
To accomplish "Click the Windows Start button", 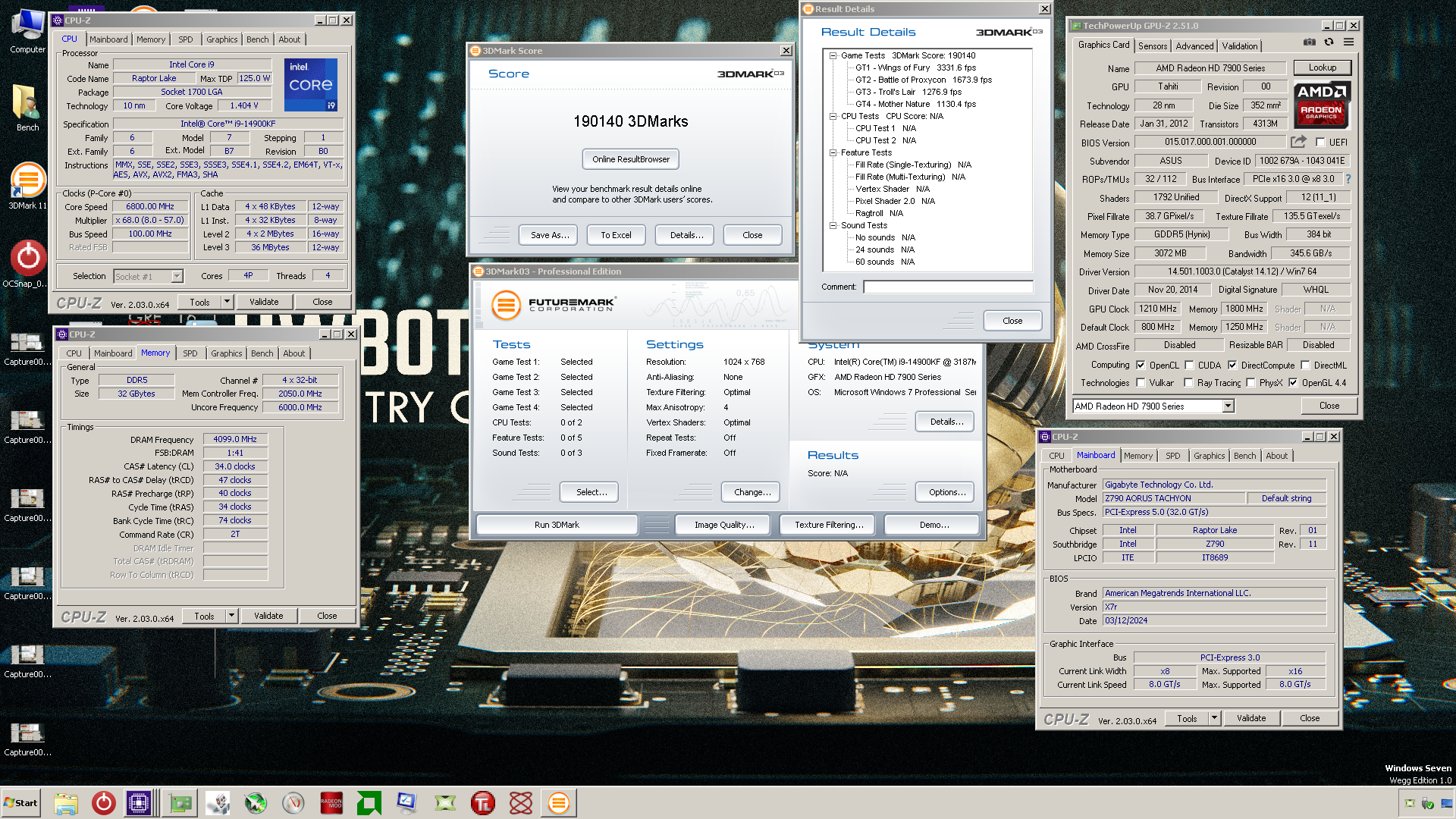I will click(x=20, y=803).
